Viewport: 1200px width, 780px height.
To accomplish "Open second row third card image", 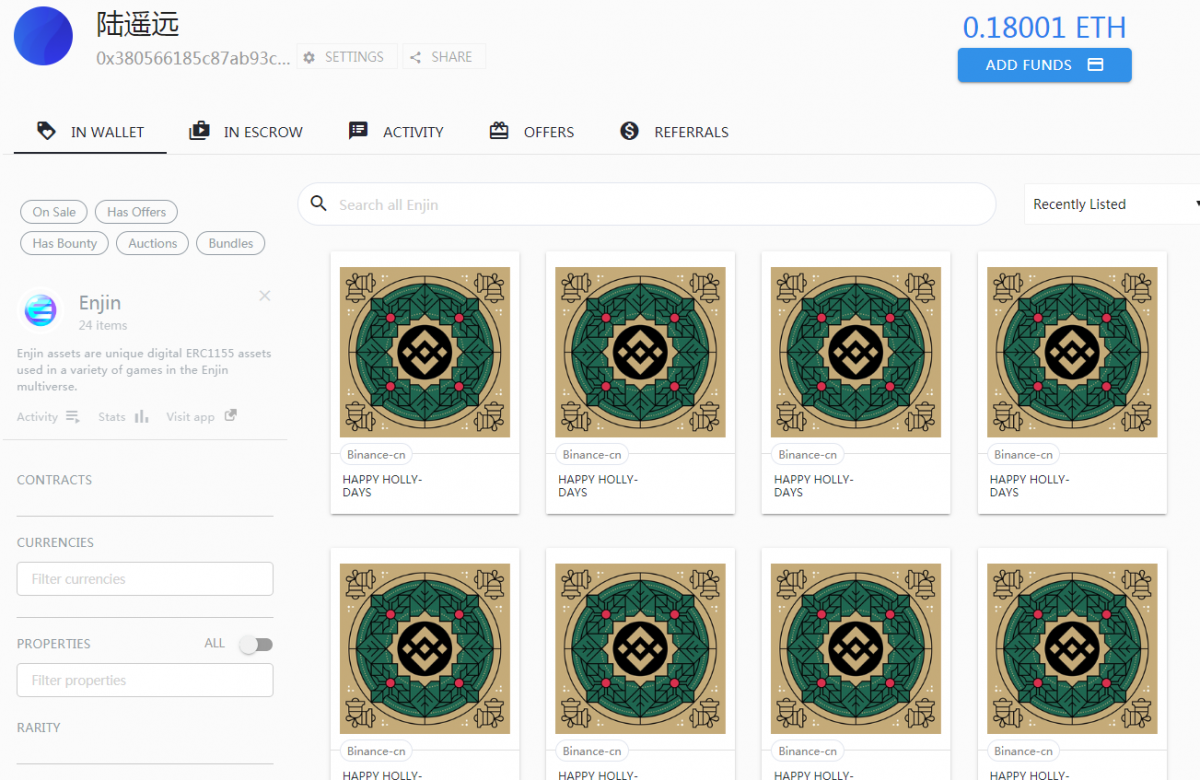I will coord(856,649).
